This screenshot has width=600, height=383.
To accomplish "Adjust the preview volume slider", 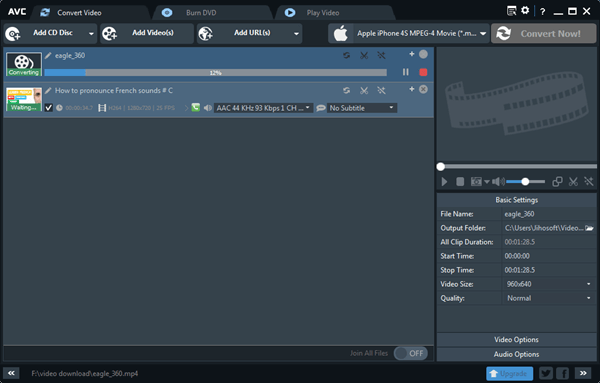I will [x=526, y=182].
